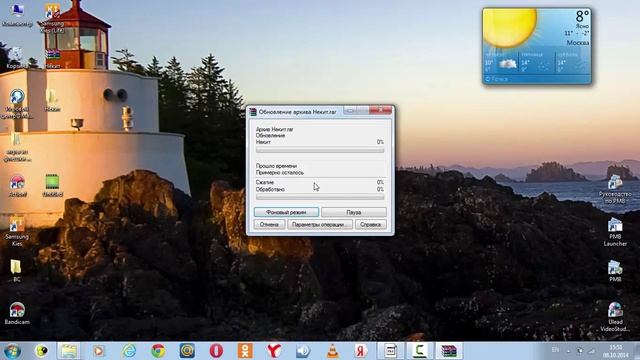640x360 pixels.
Task: Click the Фоновый режим button
Action: point(286,212)
